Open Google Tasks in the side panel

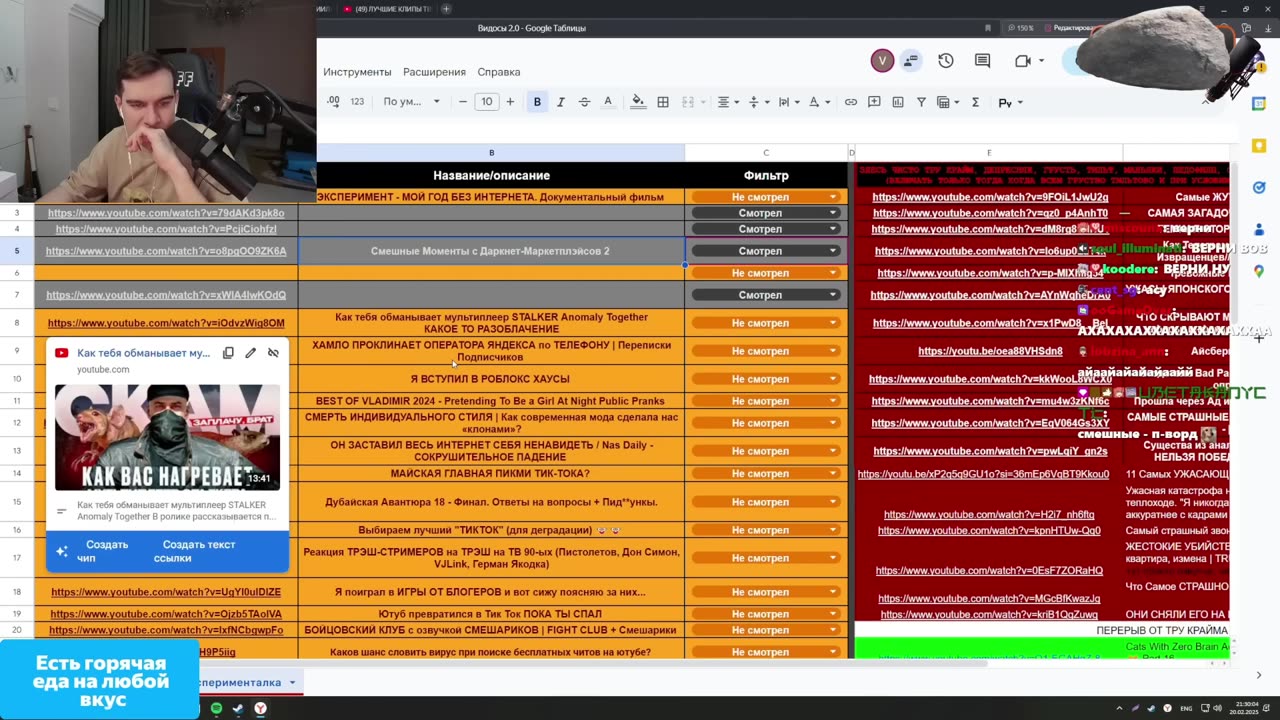point(1259,187)
